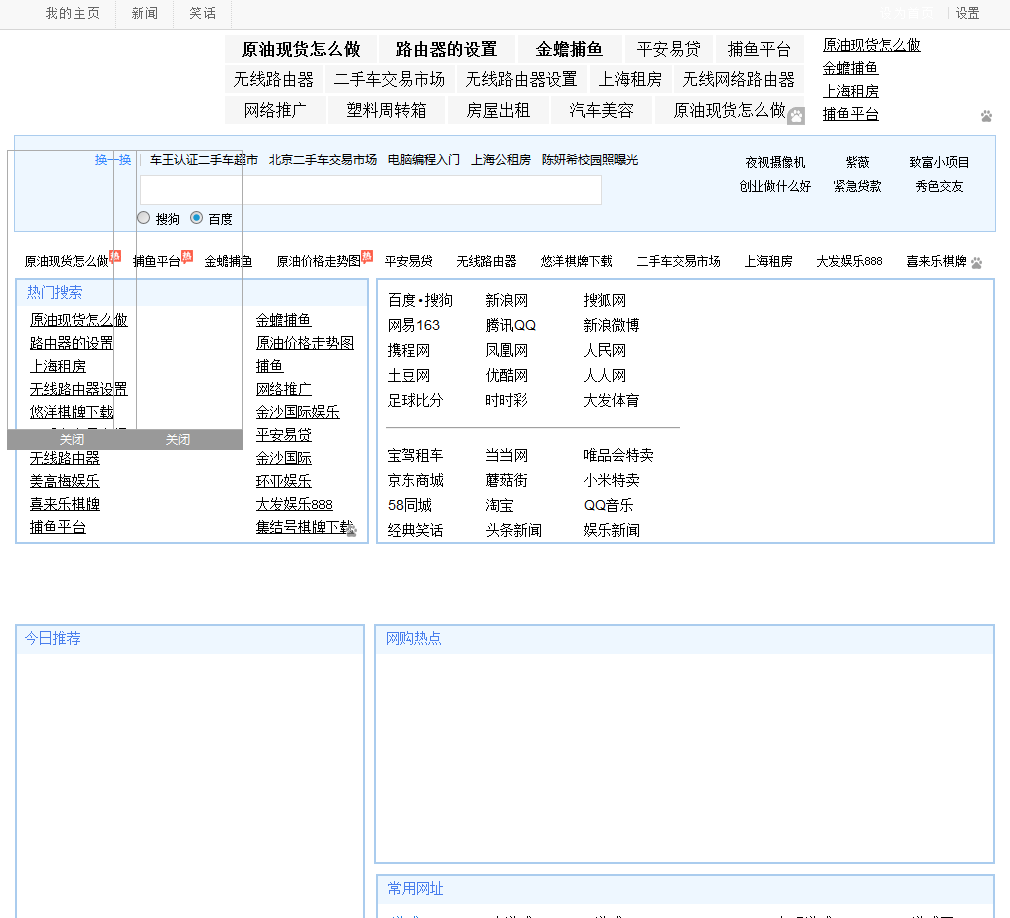Open 车王认证二手车超市 suggestion
The width and height of the screenshot is (1010, 918).
pos(204,160)
